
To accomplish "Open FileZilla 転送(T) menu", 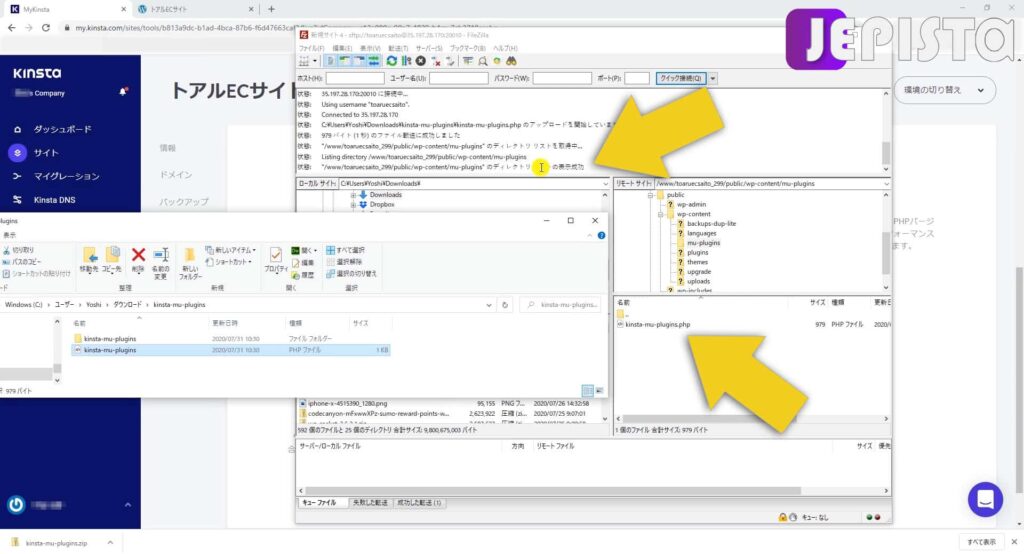I will [x=398, y=48].
